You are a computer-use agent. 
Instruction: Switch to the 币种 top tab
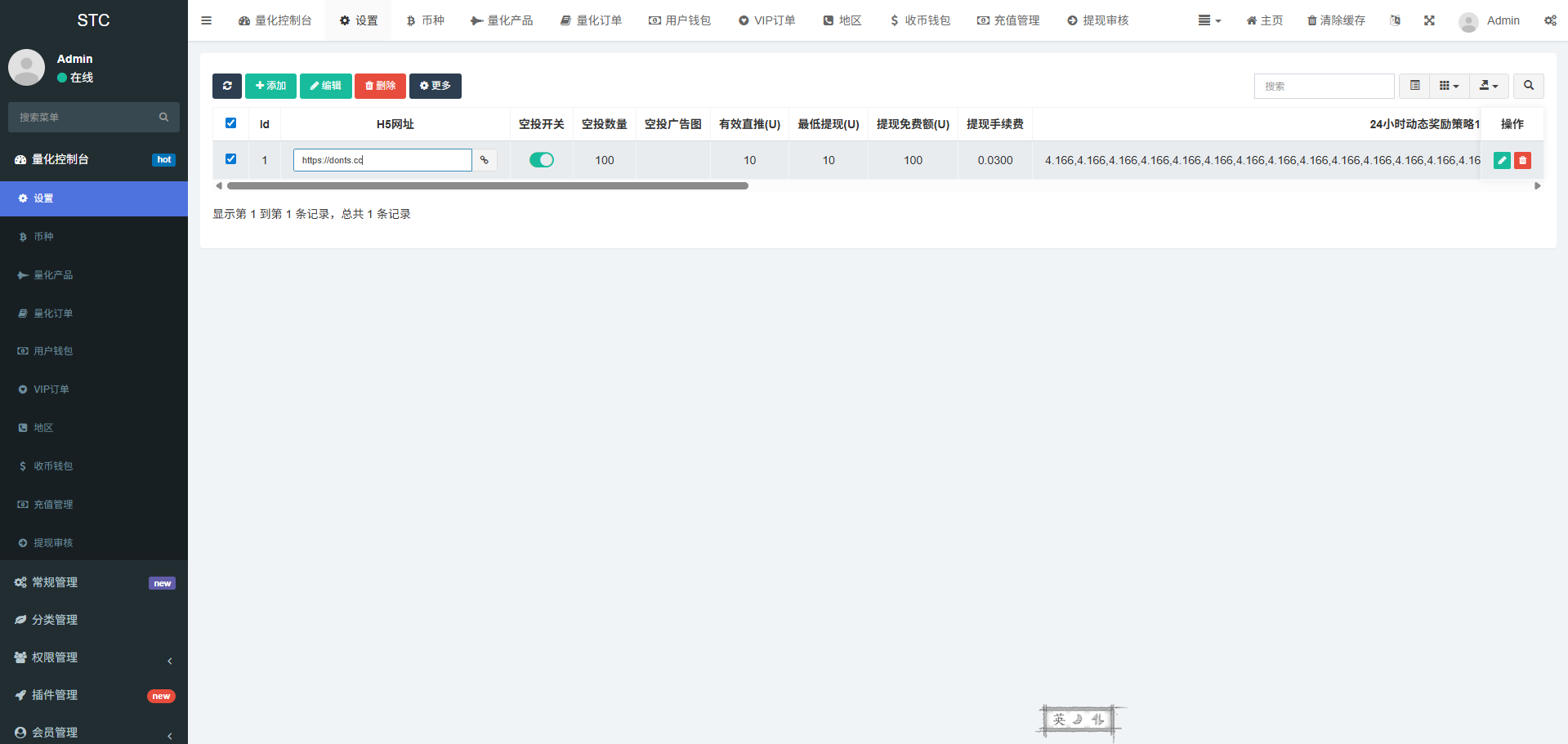point(426,20)
